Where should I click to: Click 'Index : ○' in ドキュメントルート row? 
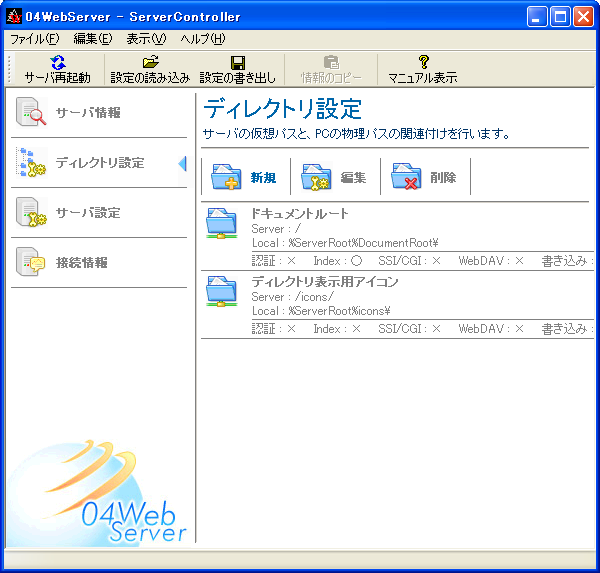pos(338,261)
